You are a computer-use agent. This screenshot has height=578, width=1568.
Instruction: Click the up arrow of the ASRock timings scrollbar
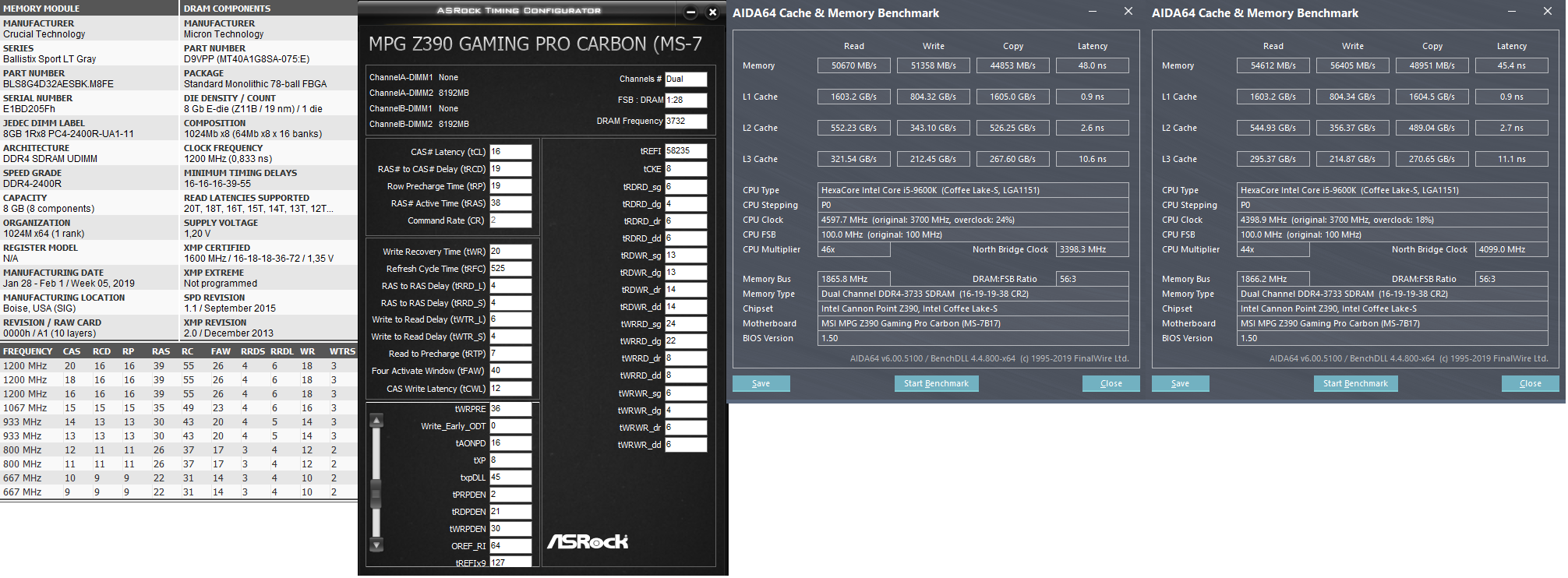pyautogui.click(x=376, y=421)
